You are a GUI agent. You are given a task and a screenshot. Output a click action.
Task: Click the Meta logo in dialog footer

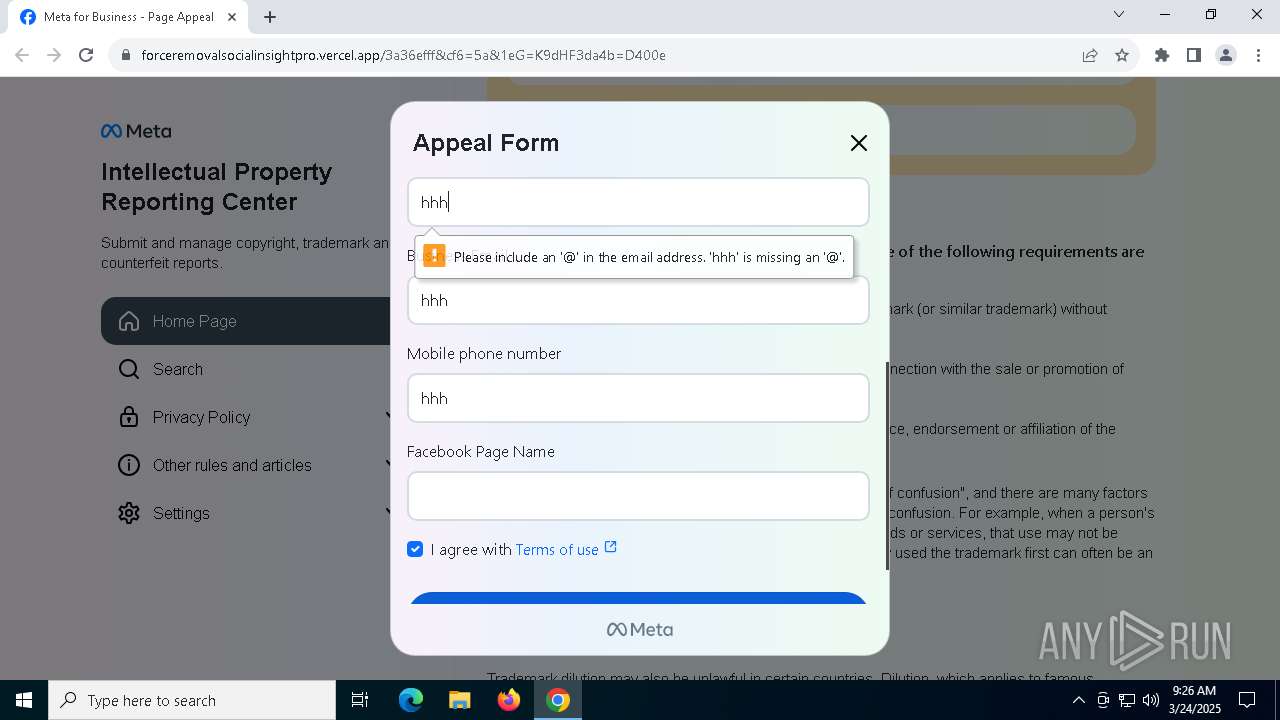point(640,629)
